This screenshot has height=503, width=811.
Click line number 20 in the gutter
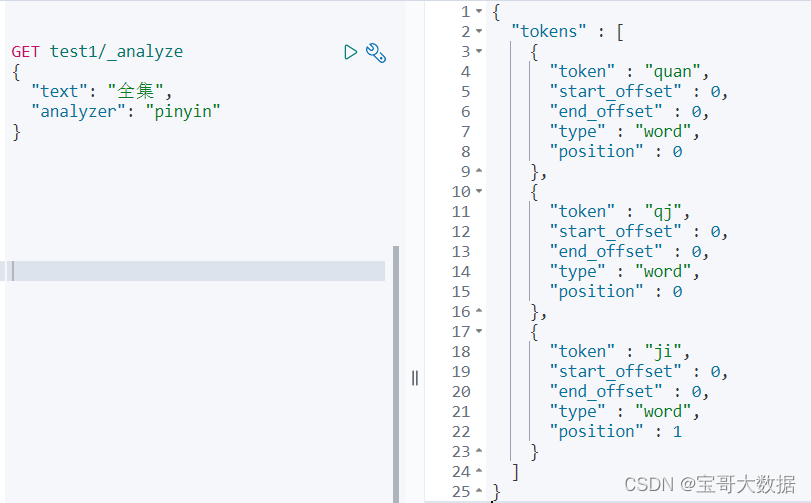(461, 392)
